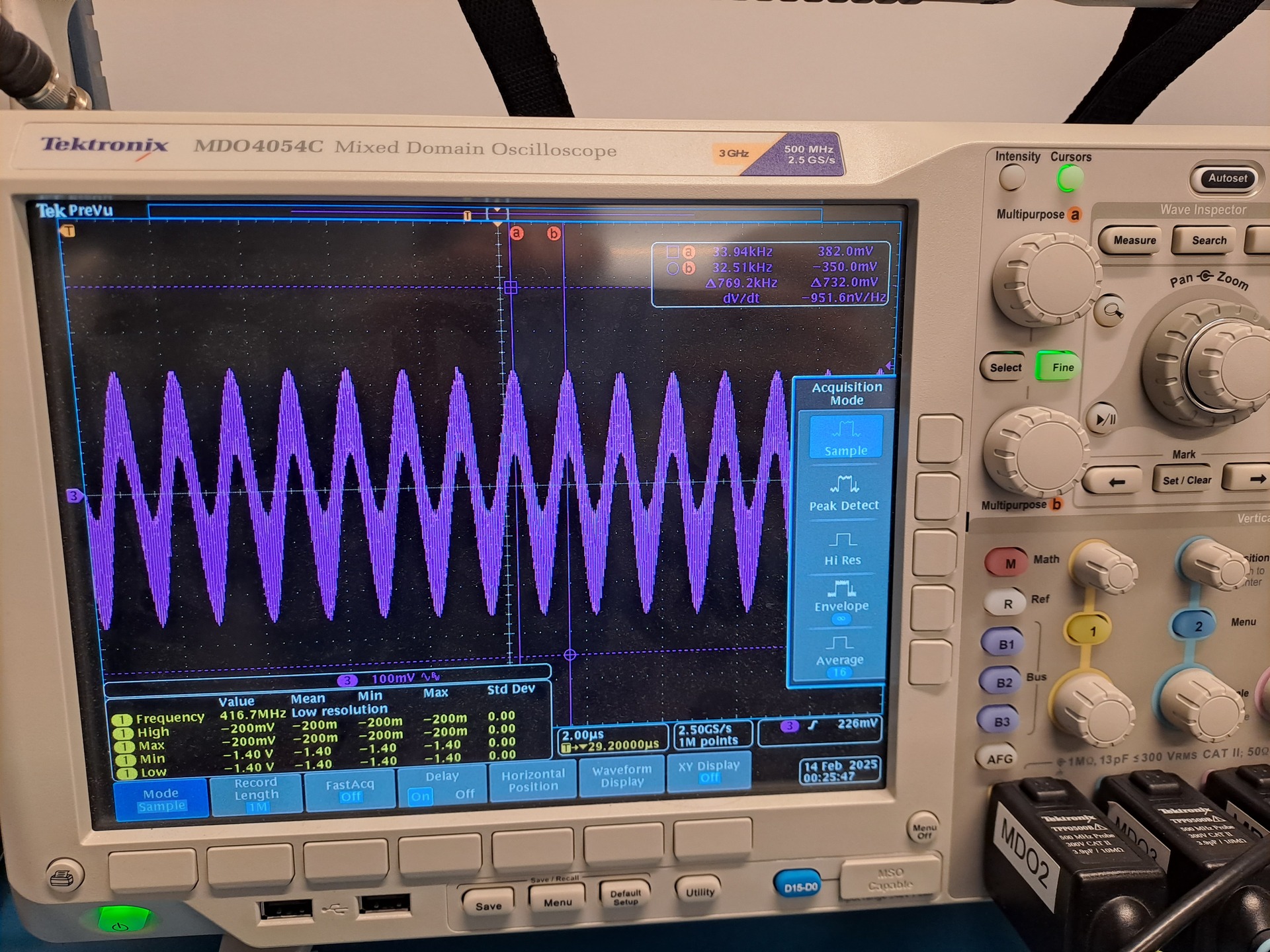Toggle the Cursors button

tap(1070, 178)
